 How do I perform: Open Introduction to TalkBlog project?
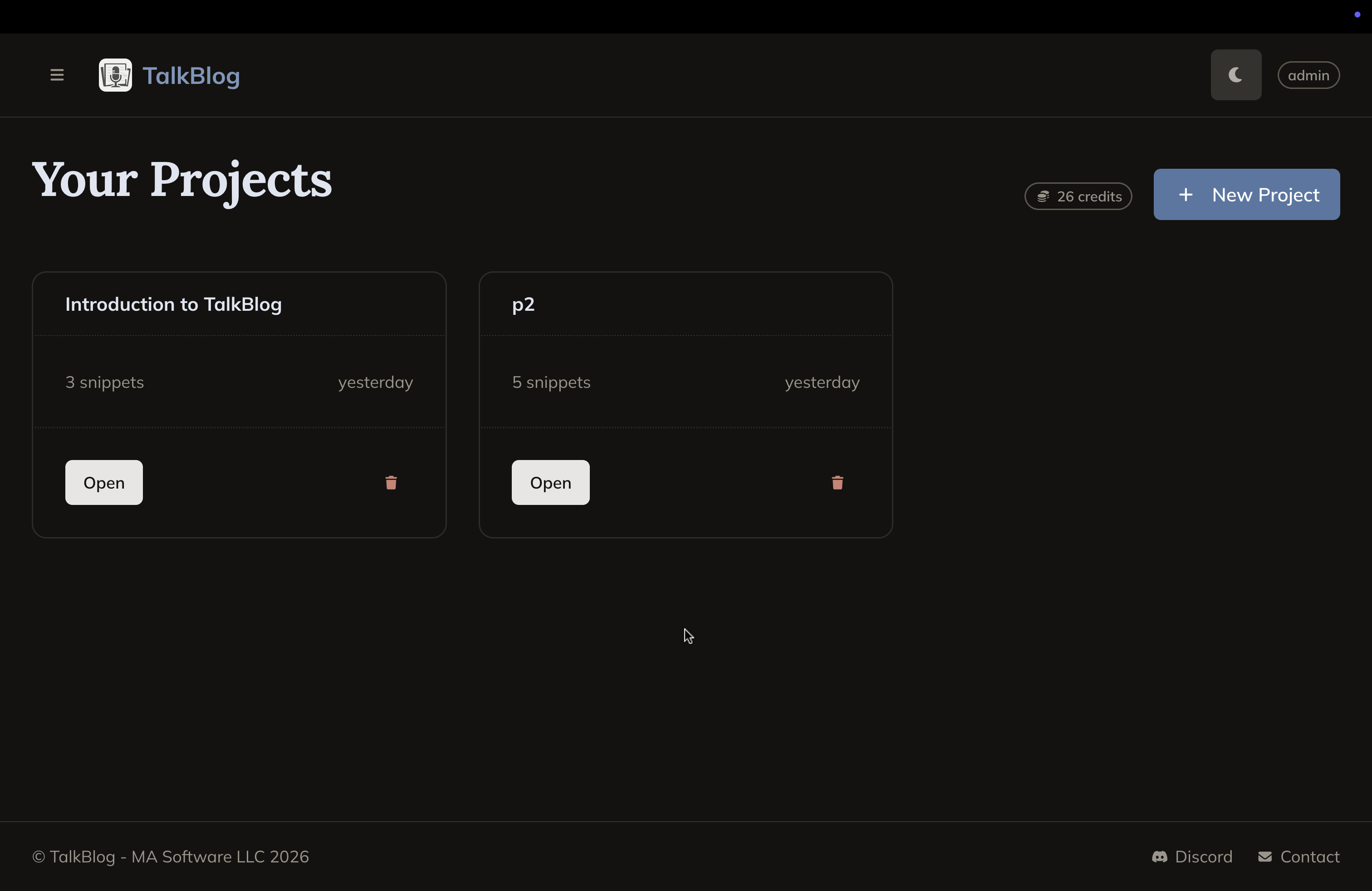pos(104,482)
